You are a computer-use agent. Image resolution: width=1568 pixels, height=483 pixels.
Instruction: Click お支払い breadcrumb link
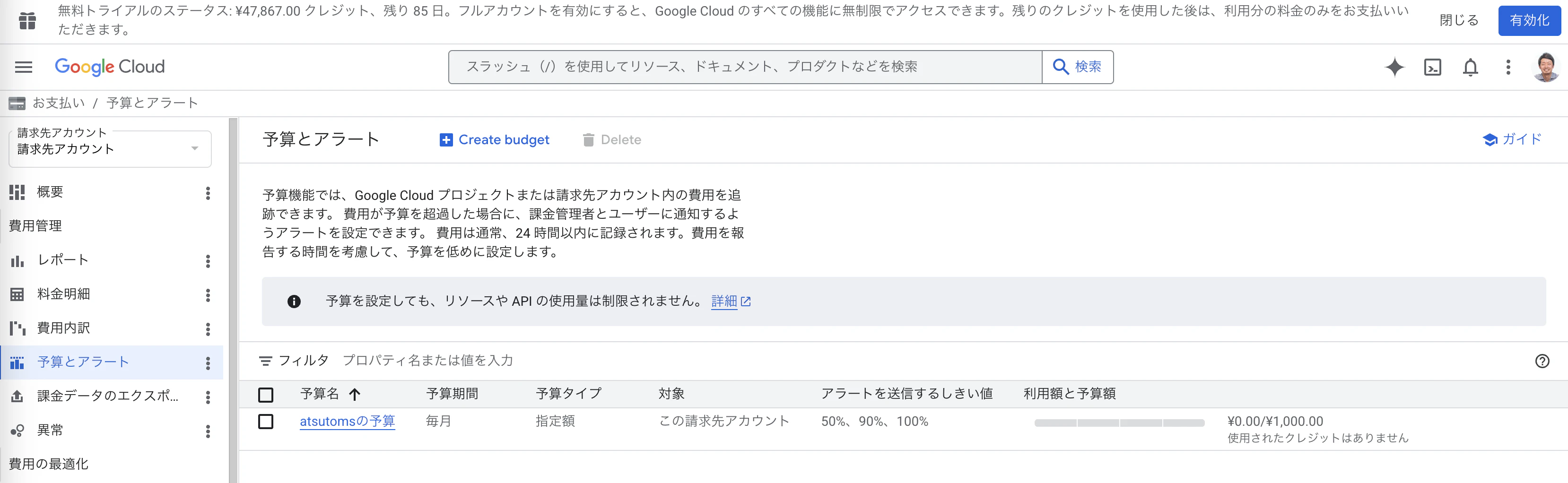click(59, 103)
